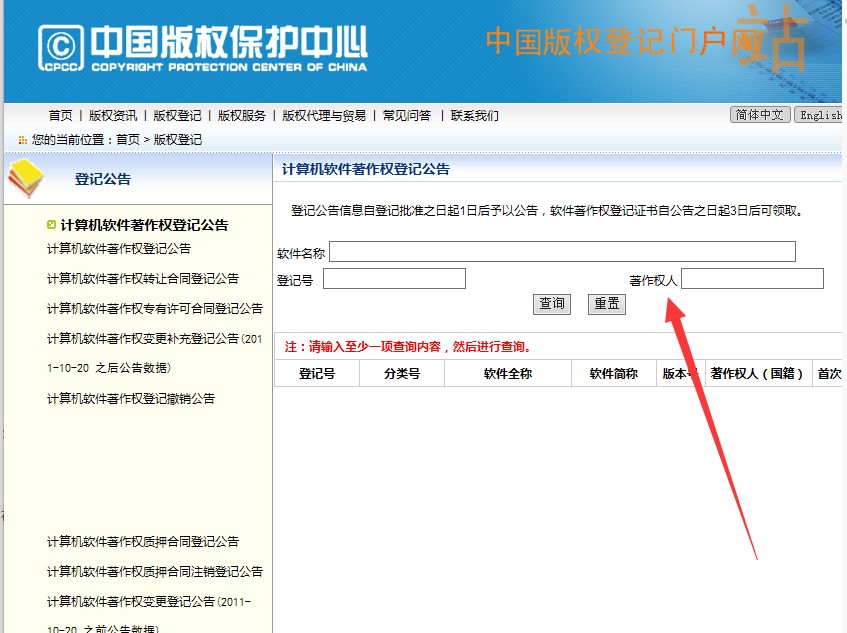The height and width of the screenshot is (633, 847).
Task: Open the 版权登记 menu item
Action: (x=177, y=116)
